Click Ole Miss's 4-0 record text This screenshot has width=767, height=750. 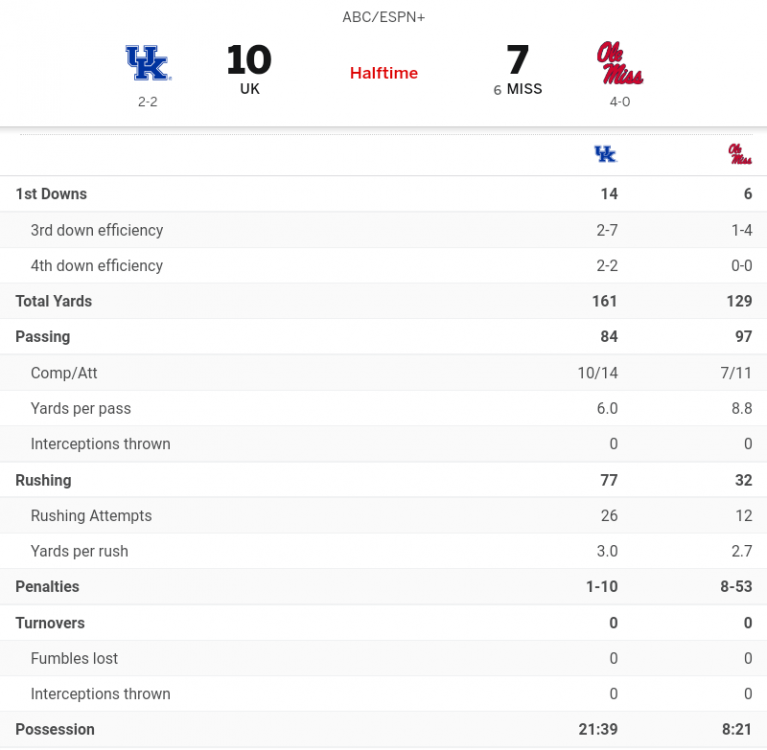click(620, 102)
